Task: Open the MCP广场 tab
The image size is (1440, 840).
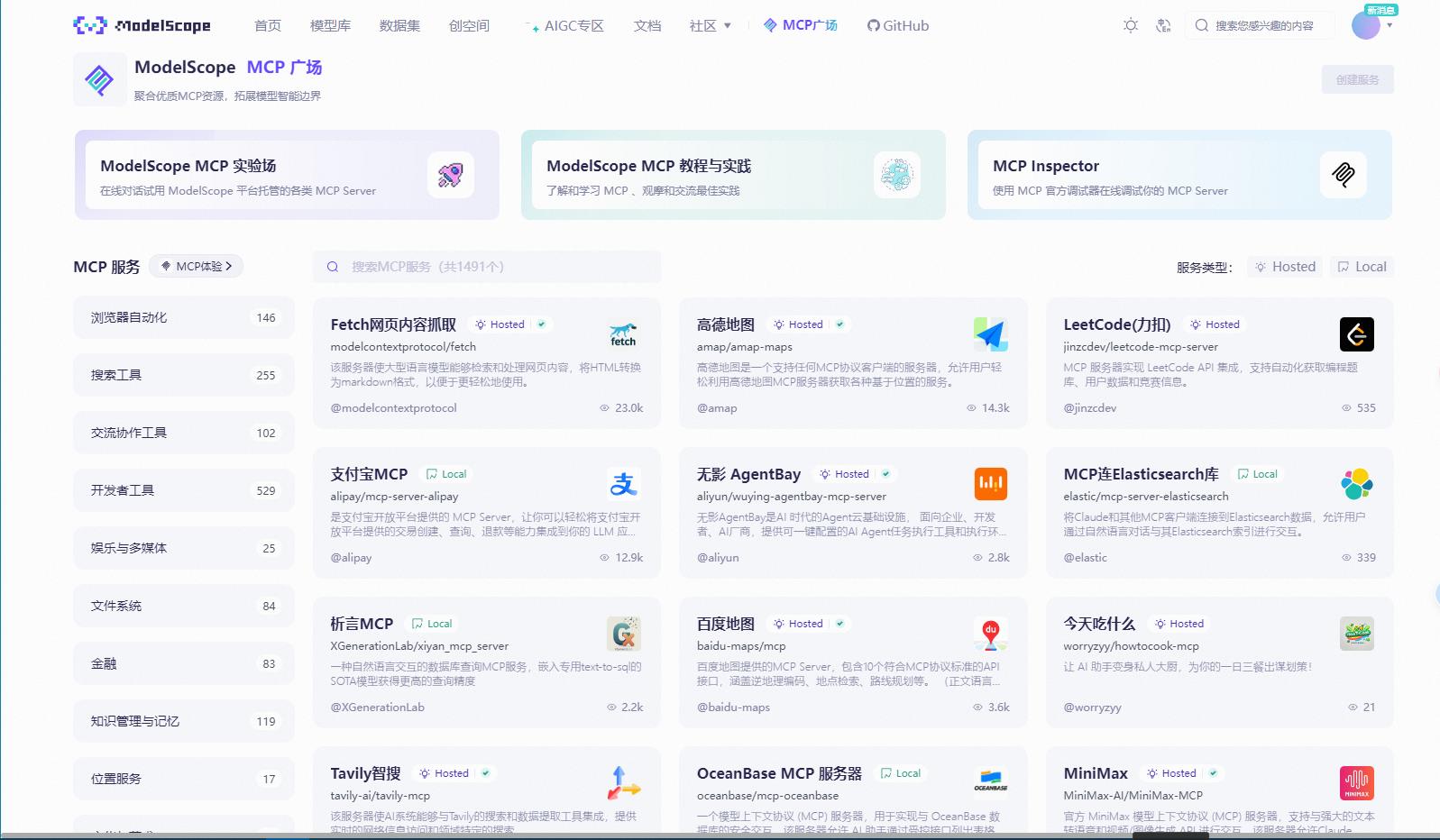Action: [x=801, y=25]
